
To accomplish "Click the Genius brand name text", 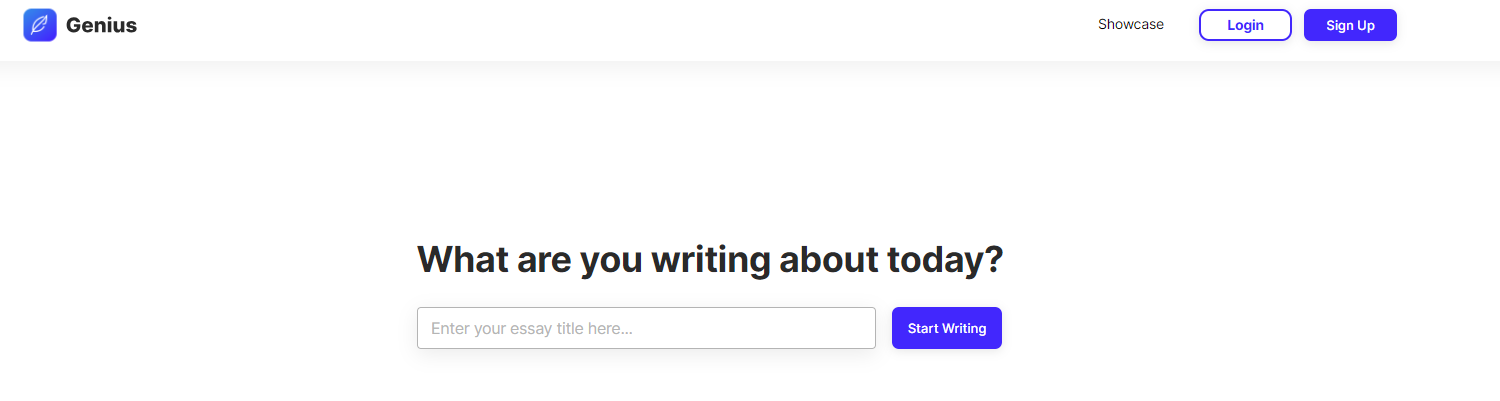I will [x=101, y=25].
